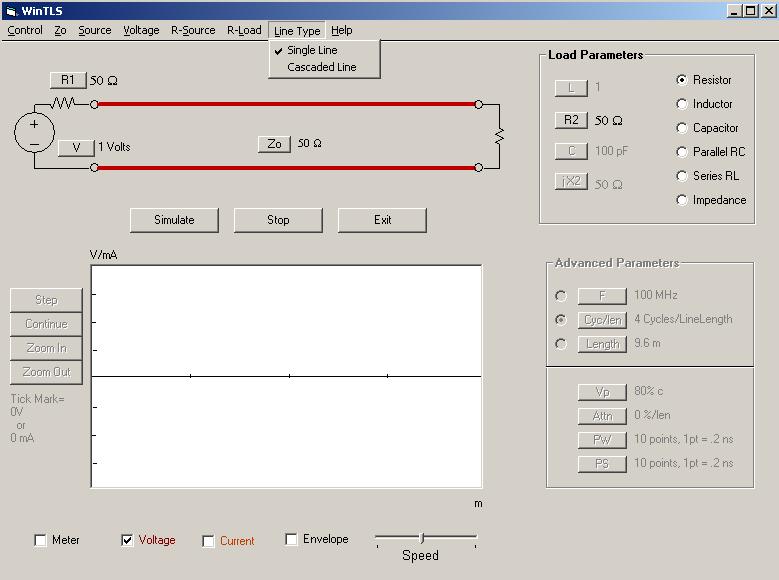Image resolution: width=779 pixels, height=580 pixels.
Task: Click the Cyc/len button
Action: [602, 320]
